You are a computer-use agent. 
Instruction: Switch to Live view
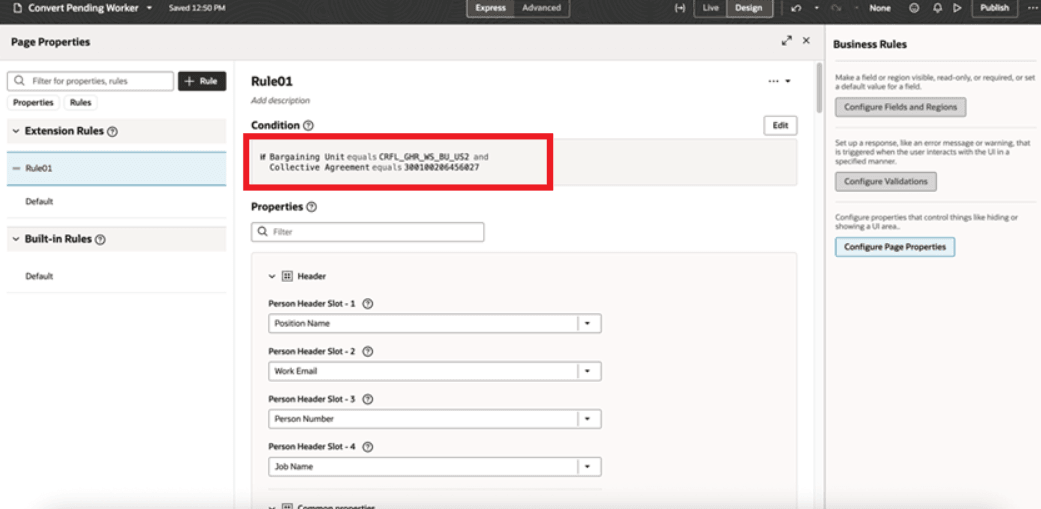[710, 8]
